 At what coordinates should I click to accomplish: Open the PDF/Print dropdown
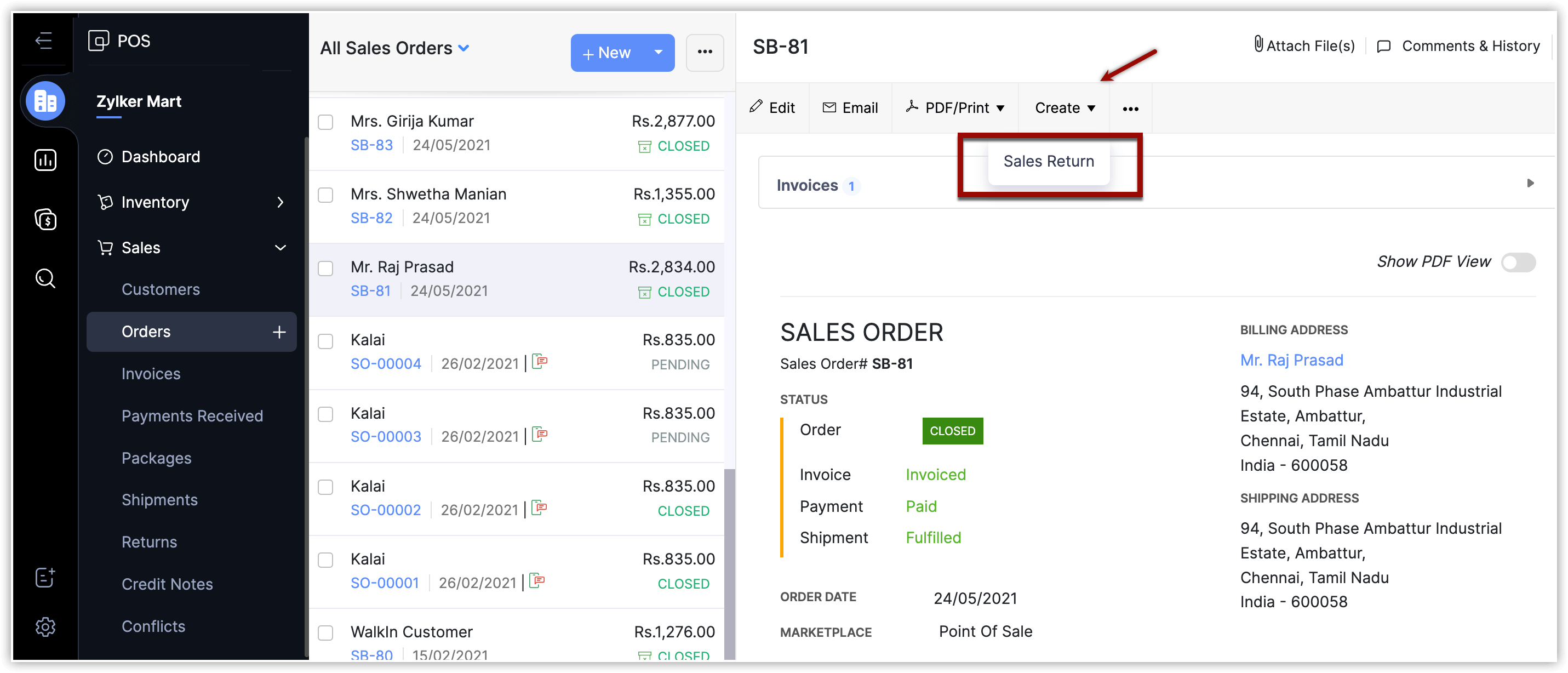[955, 108]
